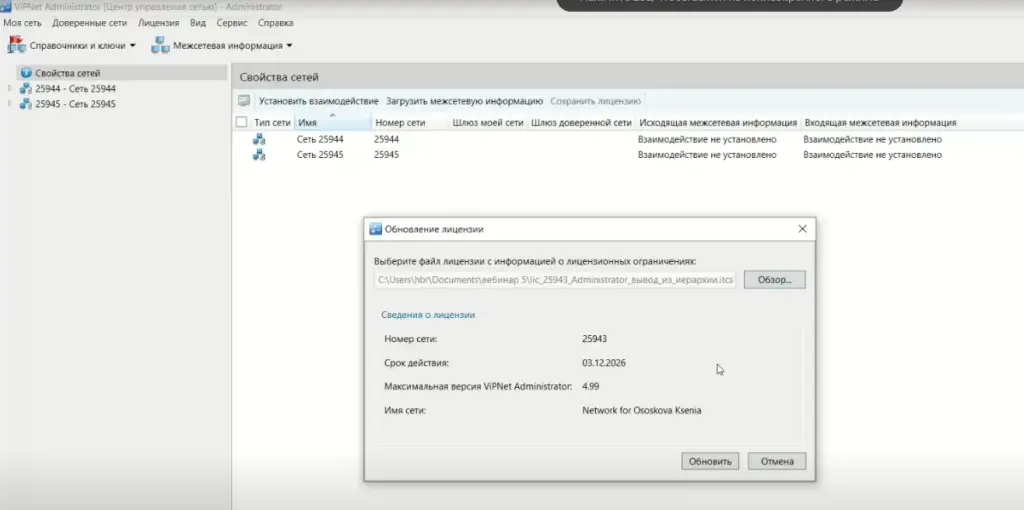Open the Справка menu
The height and width of the screenshot is (510, 1024).
pyautogui.click(x=276, y=23)
